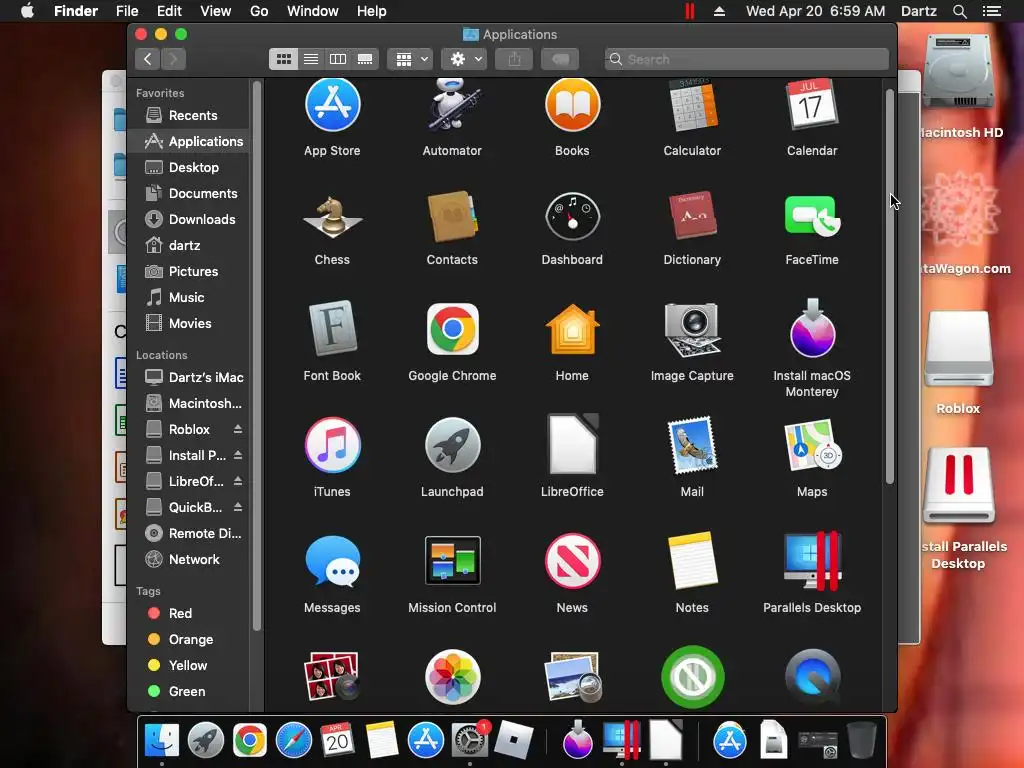
Task: Select Launchpad in the Applications window
Action: (453, 445)
